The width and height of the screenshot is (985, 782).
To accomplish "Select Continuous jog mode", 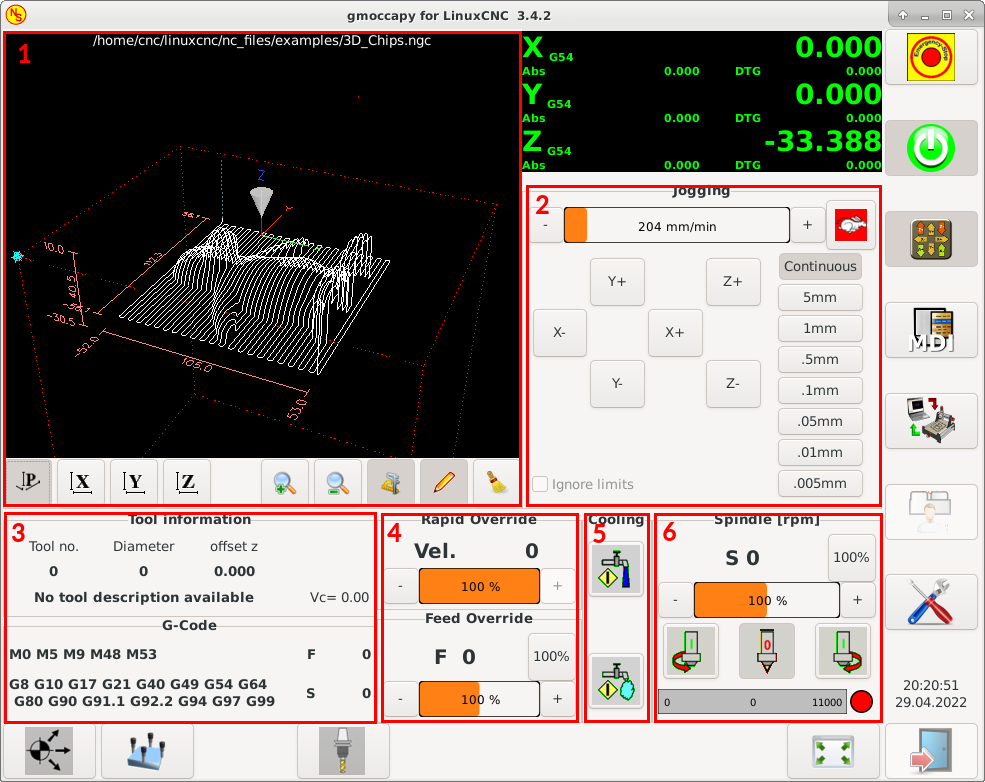I will pos(820,267).
